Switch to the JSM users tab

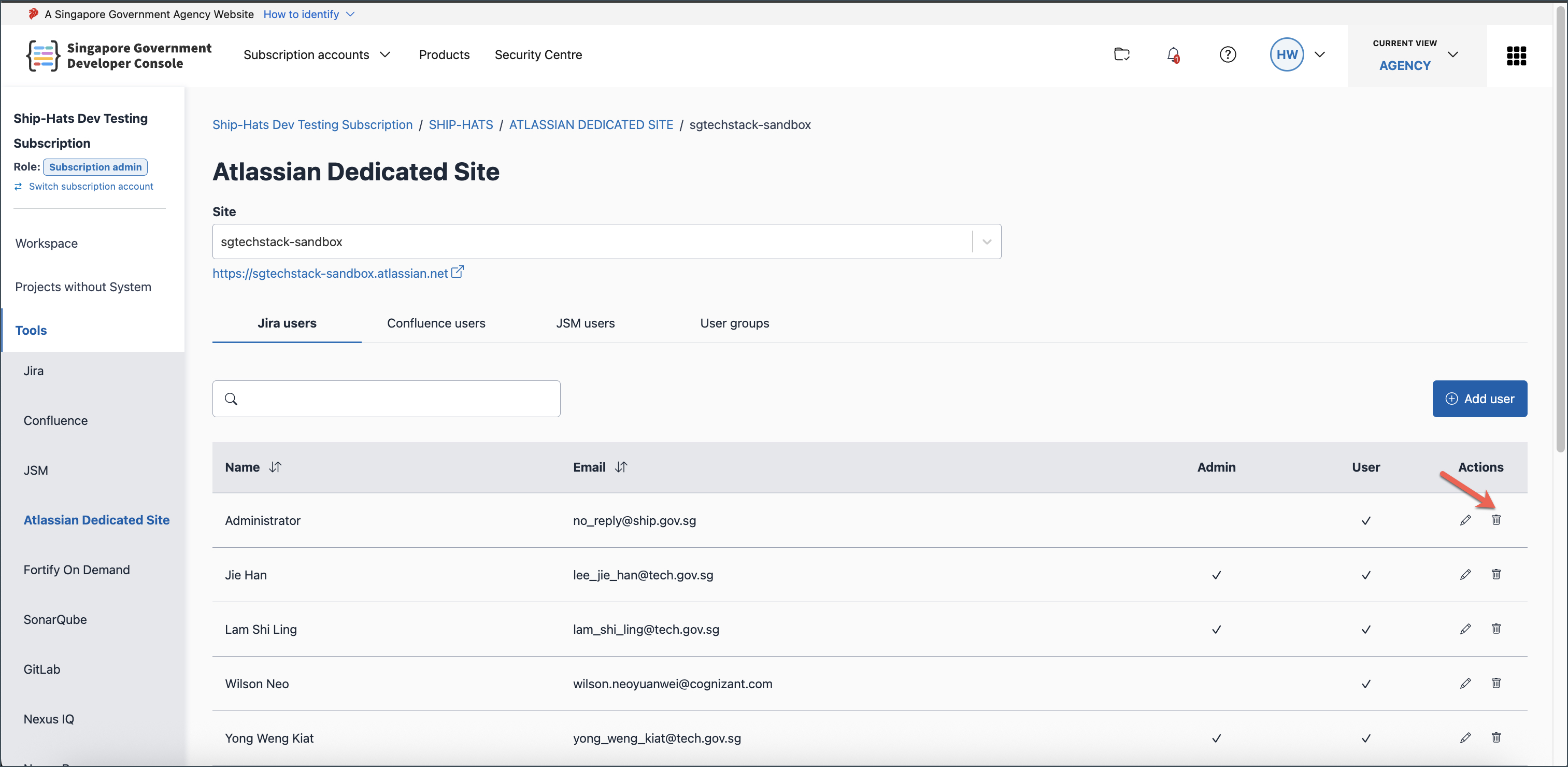(x=585, y=323)
